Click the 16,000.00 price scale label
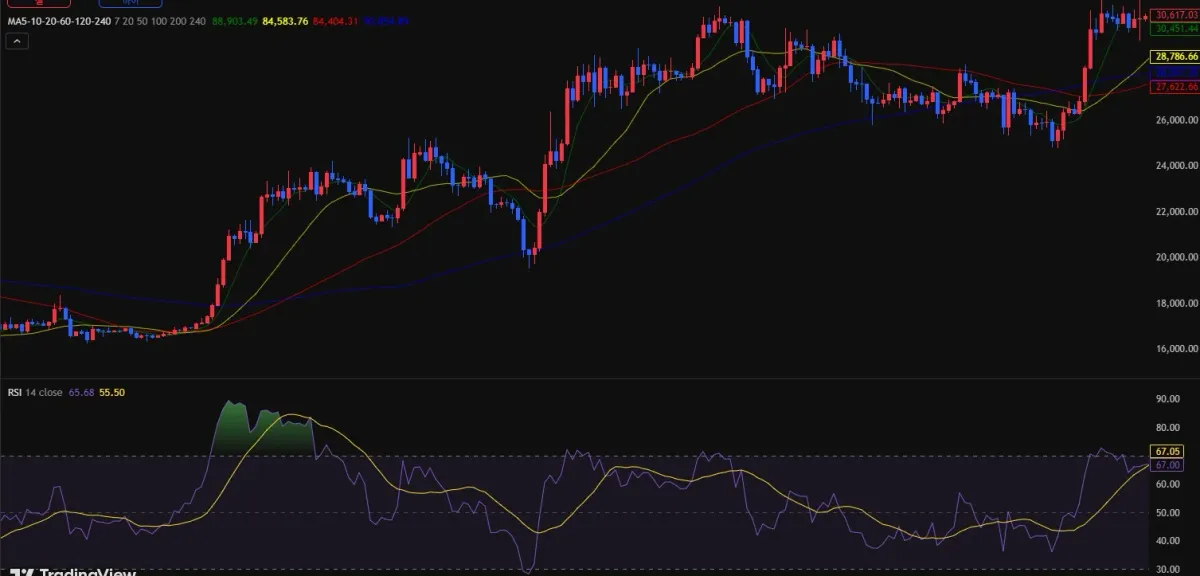 (1175, 348)
